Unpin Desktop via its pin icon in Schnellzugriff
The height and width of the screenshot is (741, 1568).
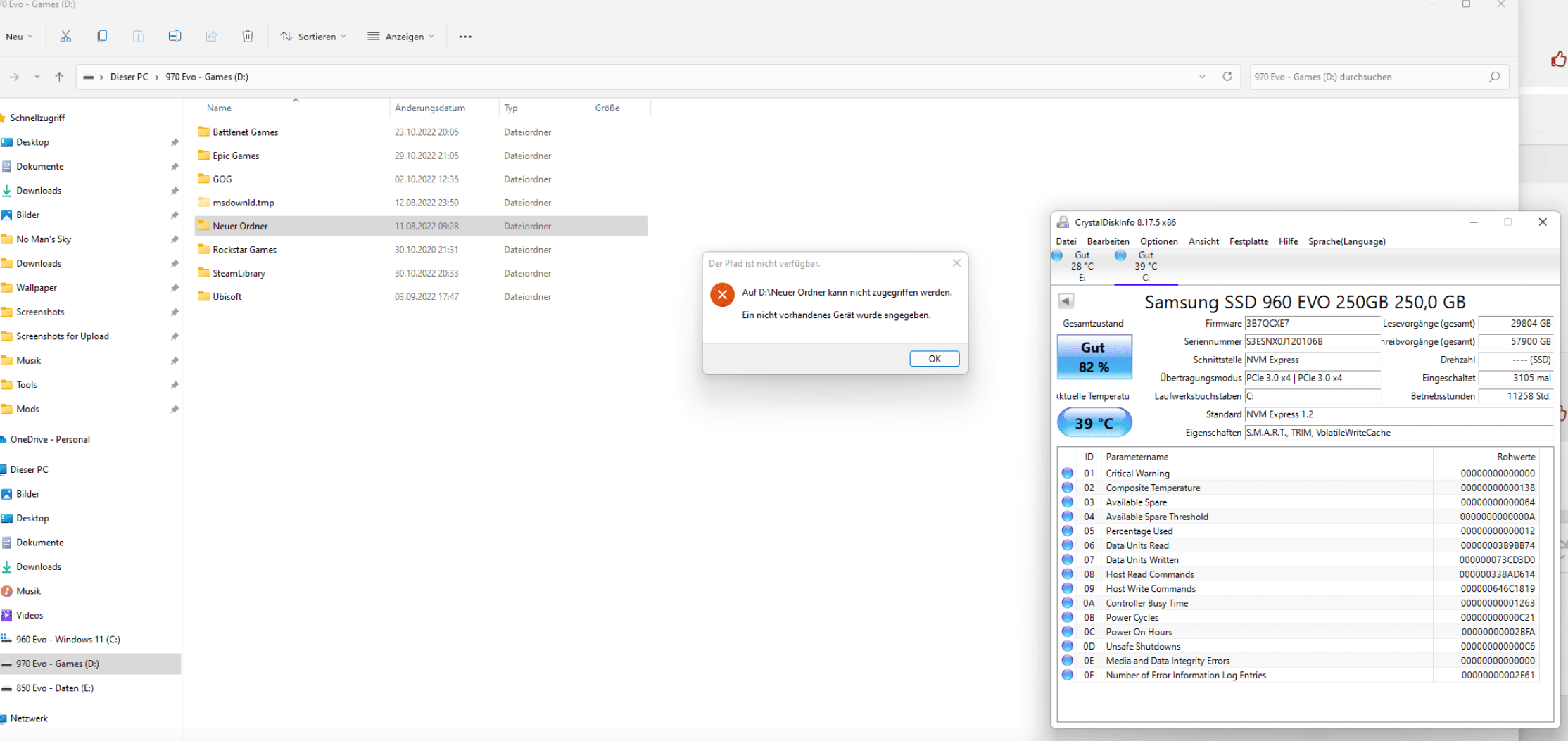coord(175,142)
